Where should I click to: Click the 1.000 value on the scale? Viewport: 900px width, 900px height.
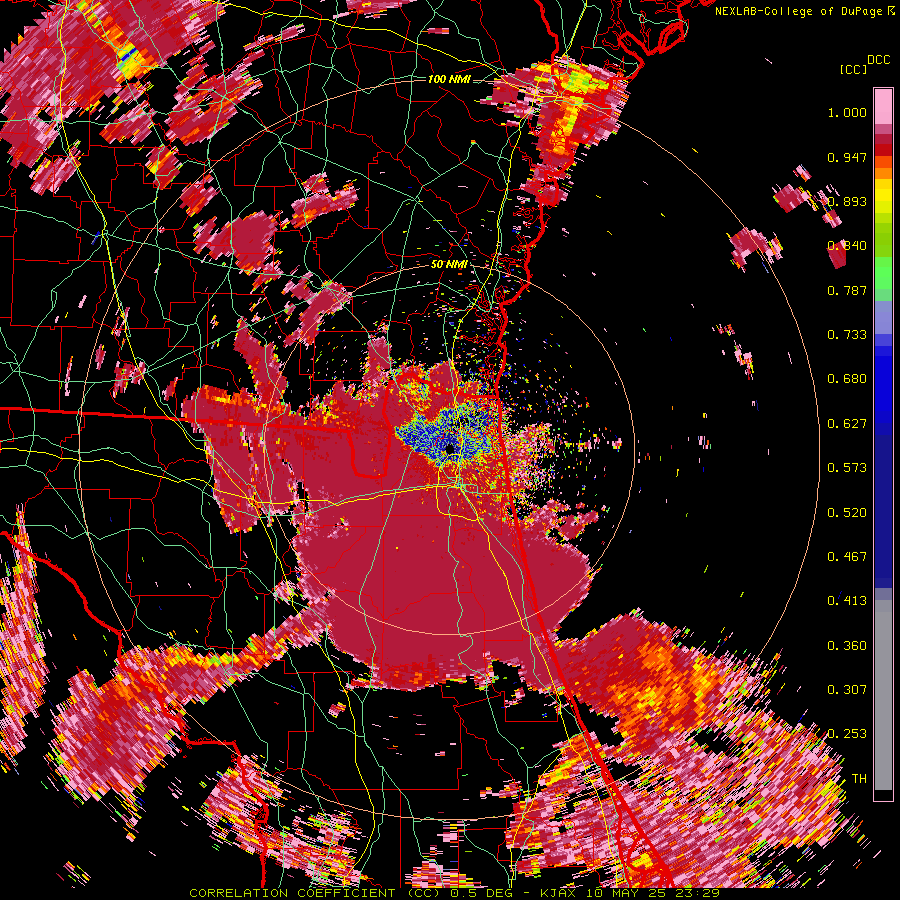847,112
